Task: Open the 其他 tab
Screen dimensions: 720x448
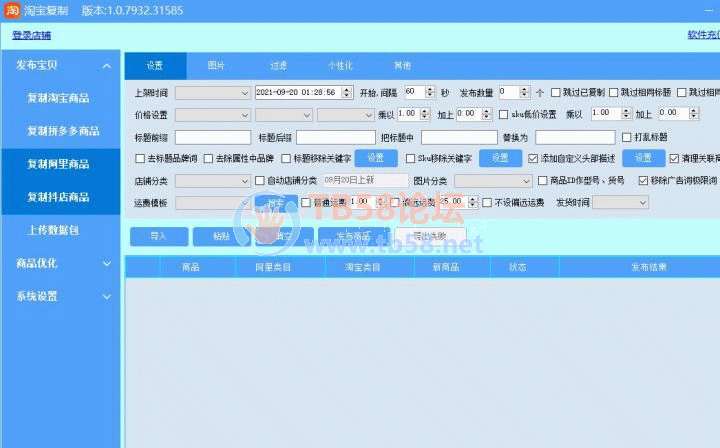Action: point(402,66)
